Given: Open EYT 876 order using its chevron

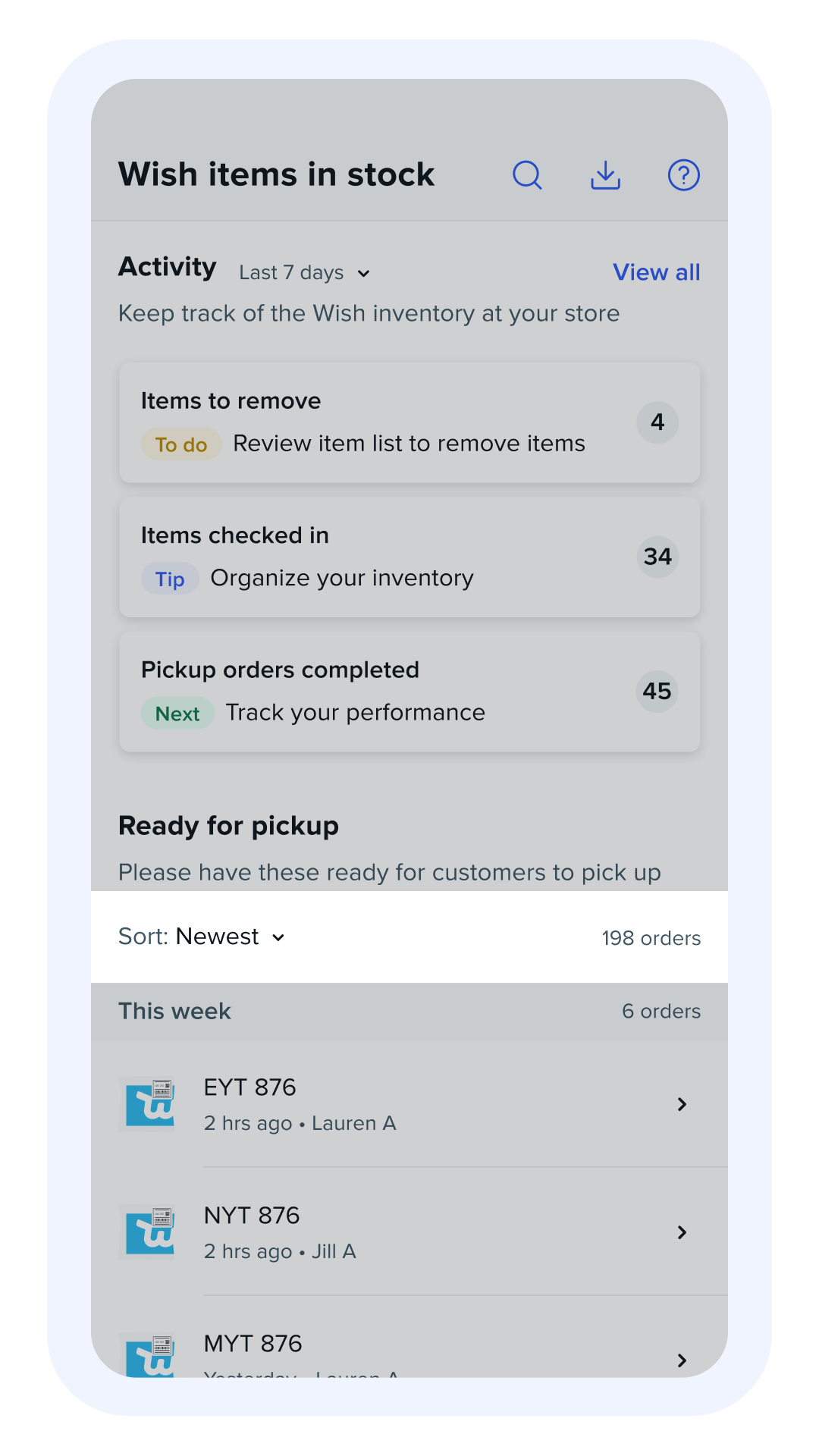Looking at the screenshot, I should click(x=682, y=1104).
